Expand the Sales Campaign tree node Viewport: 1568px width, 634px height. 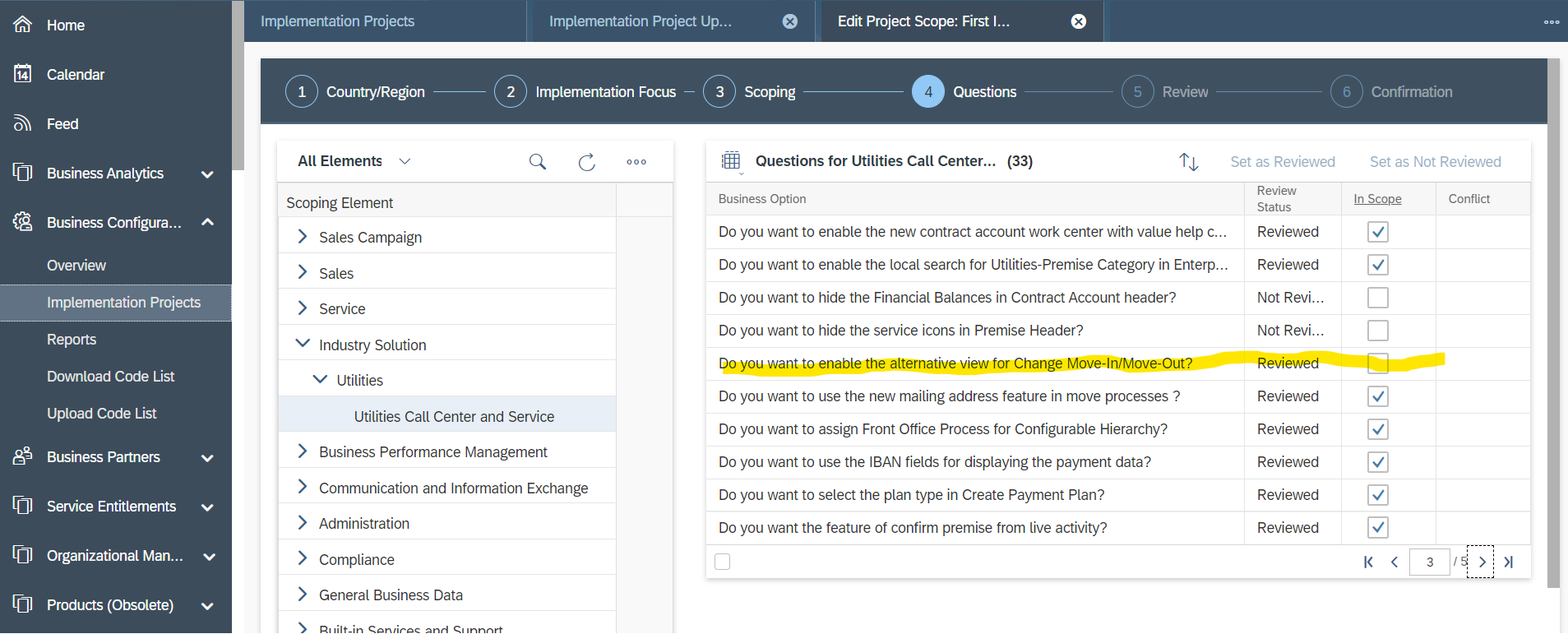302,237
